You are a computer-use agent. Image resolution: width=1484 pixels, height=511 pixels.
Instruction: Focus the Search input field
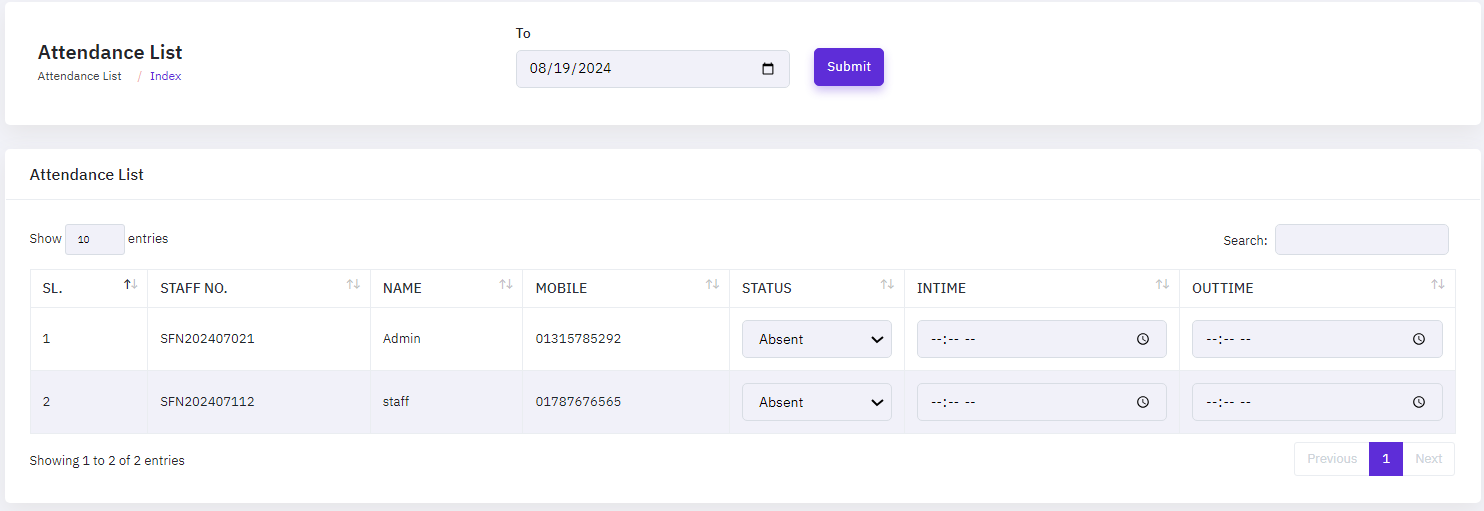[1361, 240]
